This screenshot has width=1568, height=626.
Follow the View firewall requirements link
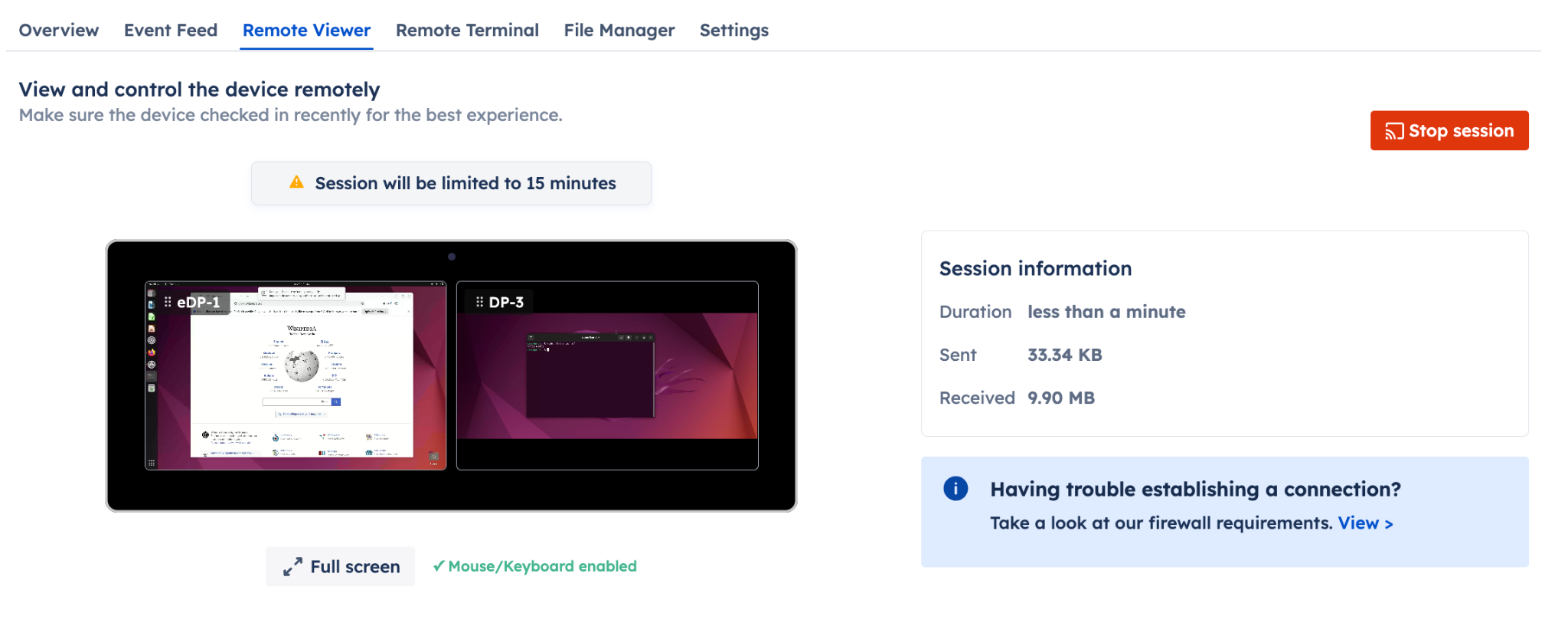click(1365, 523)
